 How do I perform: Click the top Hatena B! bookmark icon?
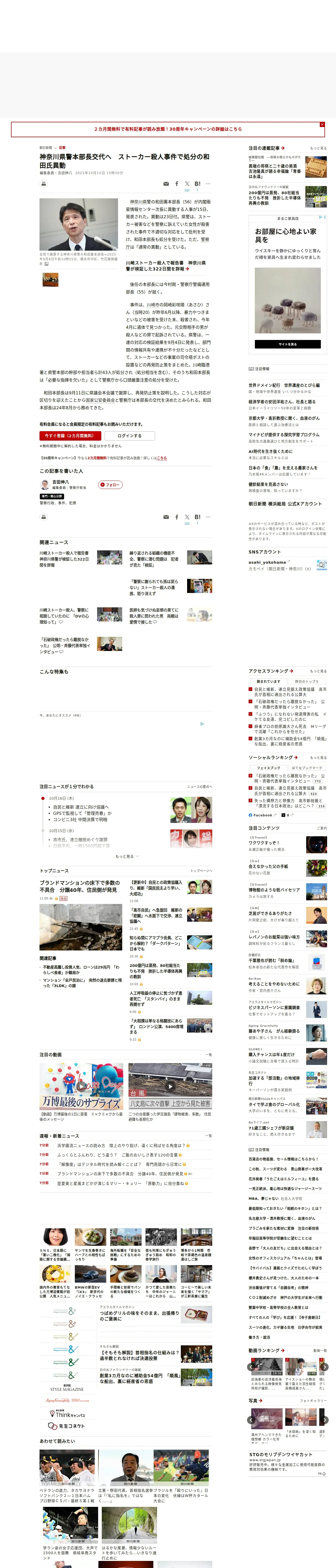pos(198,183)
